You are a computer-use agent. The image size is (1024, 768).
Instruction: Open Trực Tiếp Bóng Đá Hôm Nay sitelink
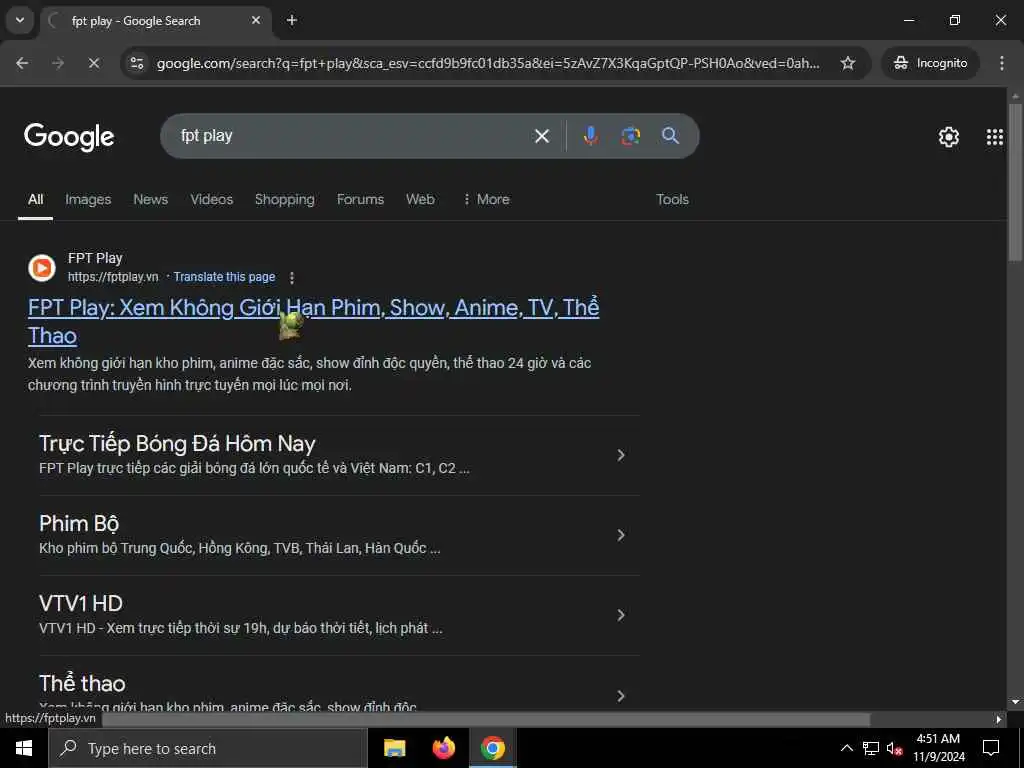click(177, 444)
